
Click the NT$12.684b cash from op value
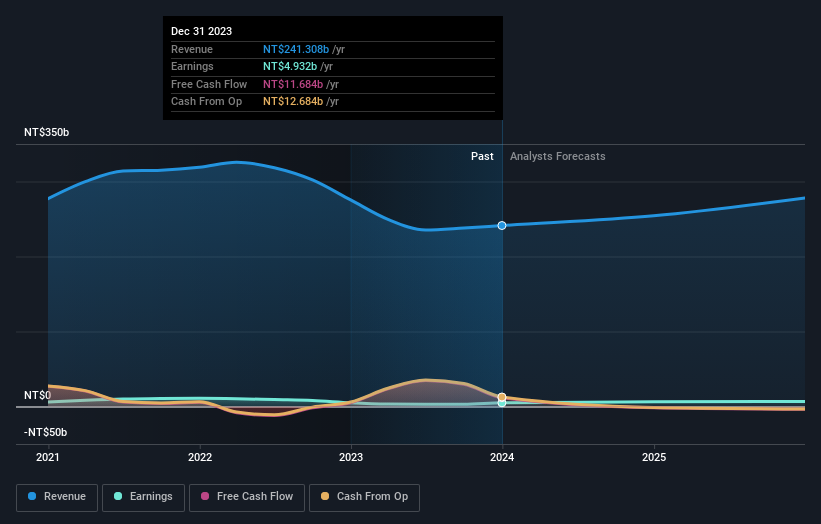point(293,102)
